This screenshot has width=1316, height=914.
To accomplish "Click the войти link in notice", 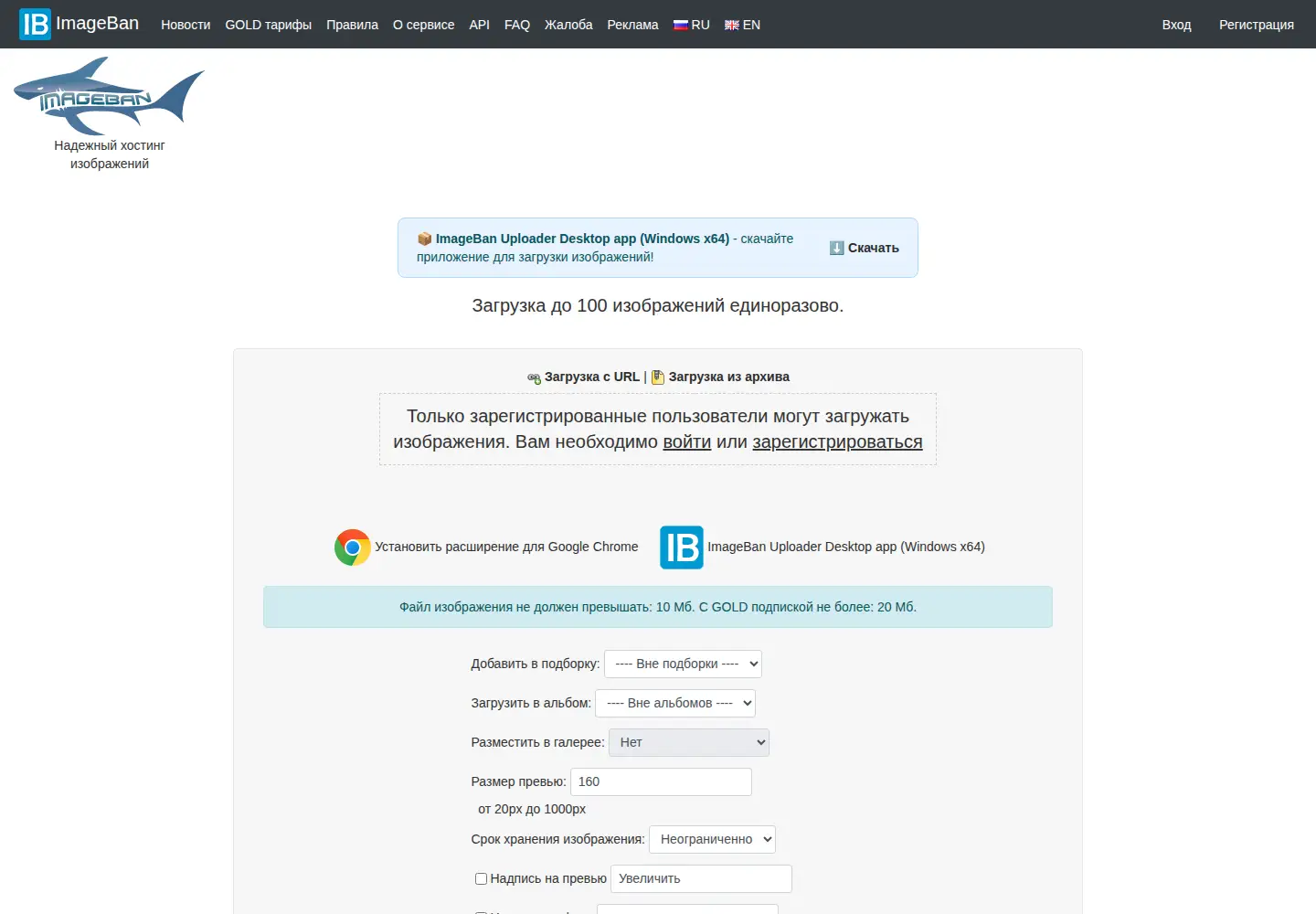I will (687, 442).
